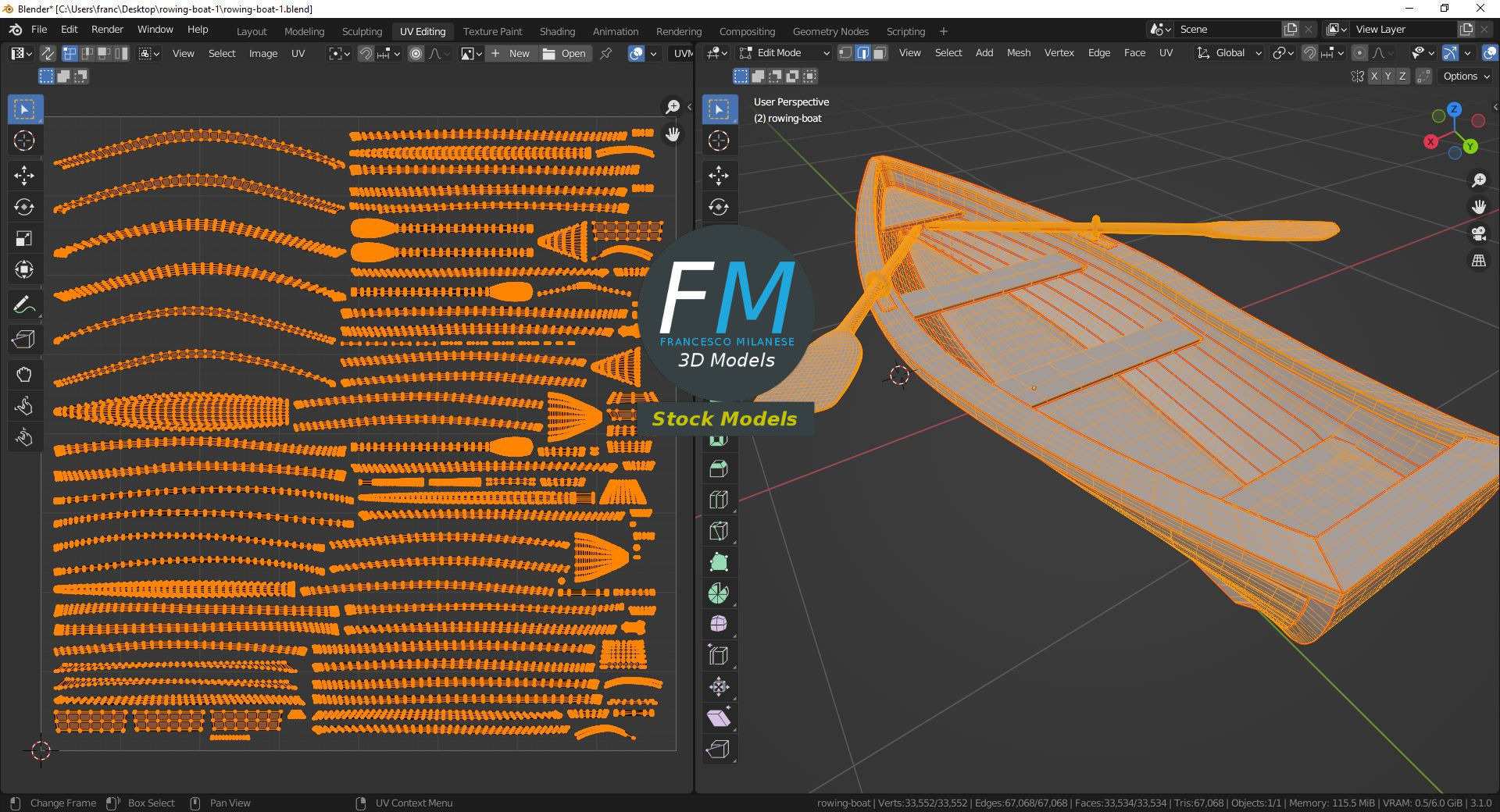1500x812 pixels.
Task: Open the File menu
Action: point(39,29)
